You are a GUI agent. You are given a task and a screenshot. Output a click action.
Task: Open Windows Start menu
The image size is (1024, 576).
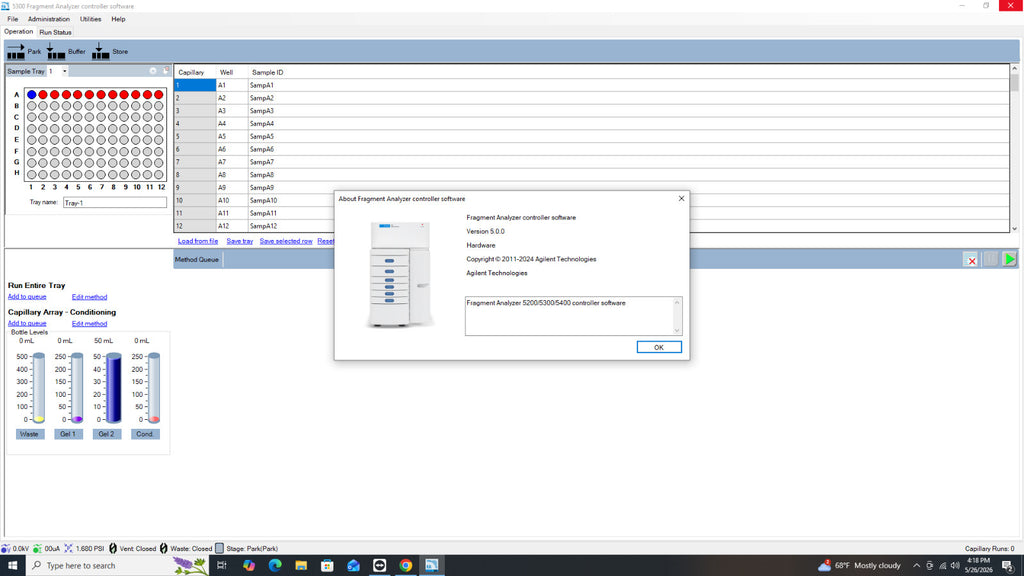point(12,566)
